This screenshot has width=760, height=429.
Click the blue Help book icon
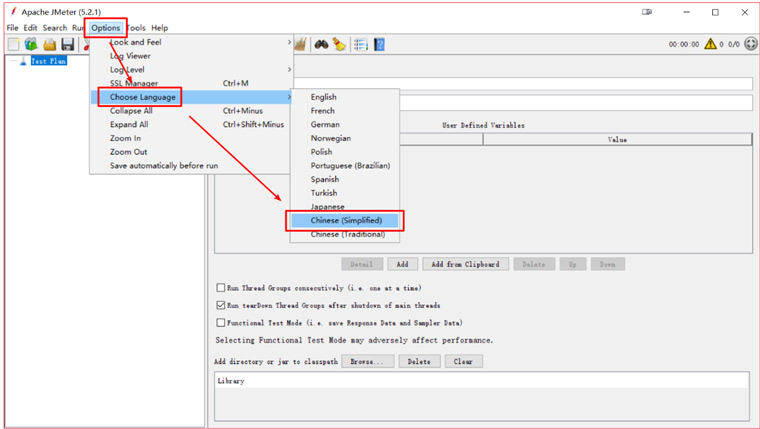point(380,45)
